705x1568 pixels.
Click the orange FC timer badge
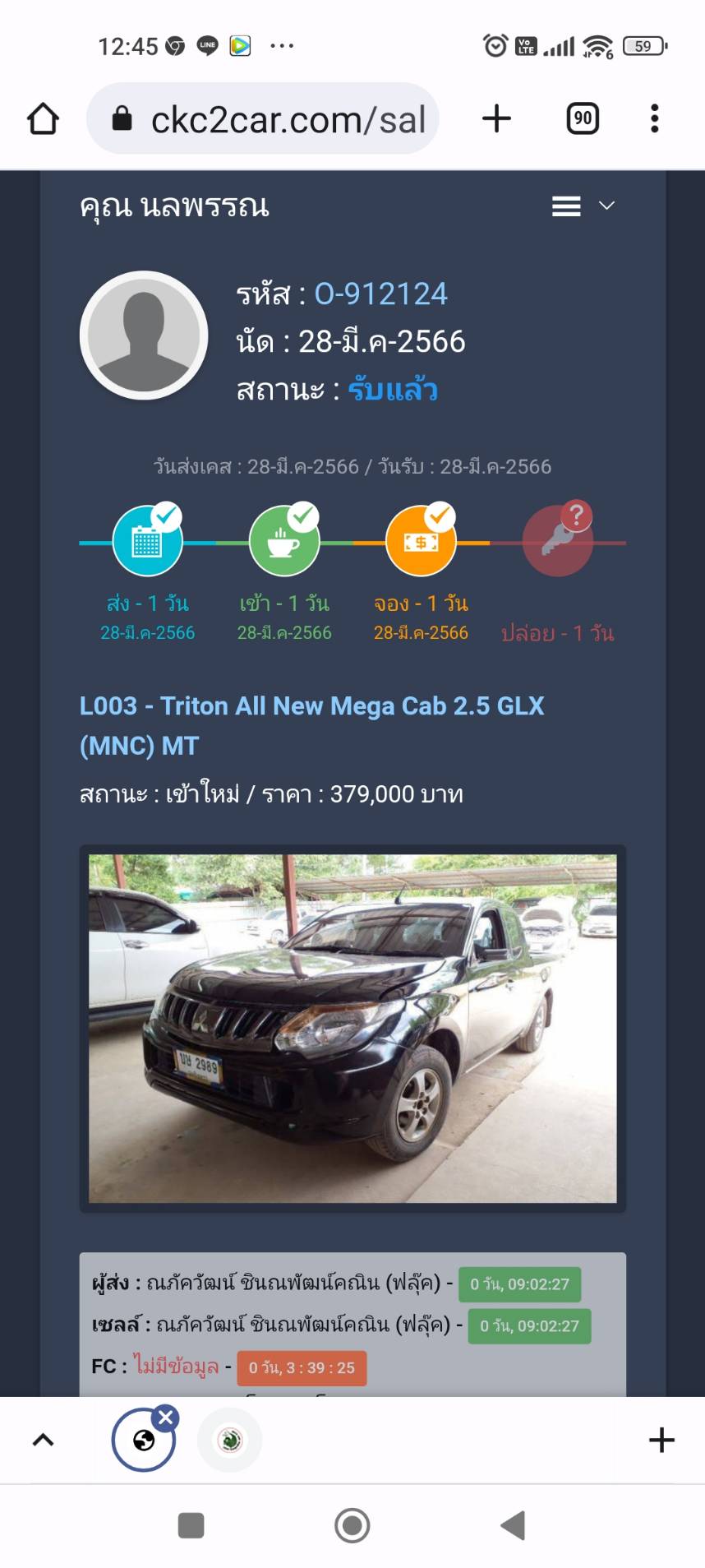tap(302, 1368)
